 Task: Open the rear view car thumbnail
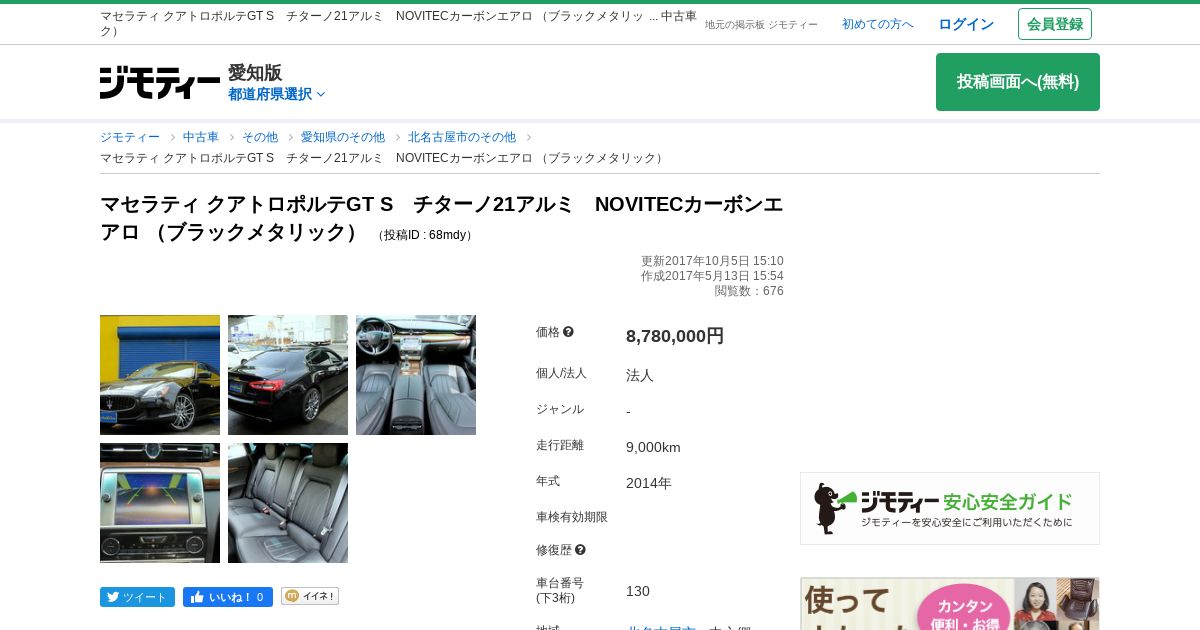pos(288,375)
